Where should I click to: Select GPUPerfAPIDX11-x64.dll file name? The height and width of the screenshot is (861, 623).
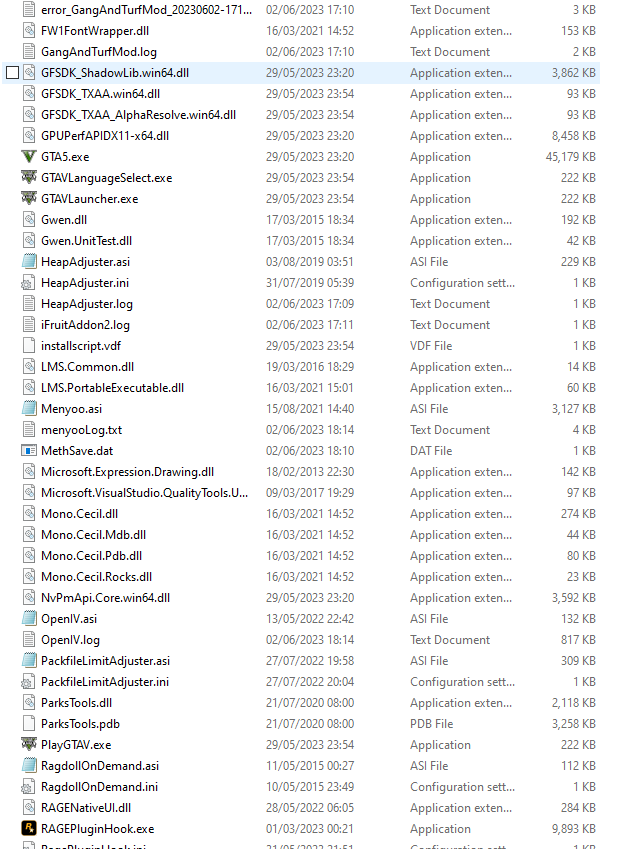coord(105,136)
